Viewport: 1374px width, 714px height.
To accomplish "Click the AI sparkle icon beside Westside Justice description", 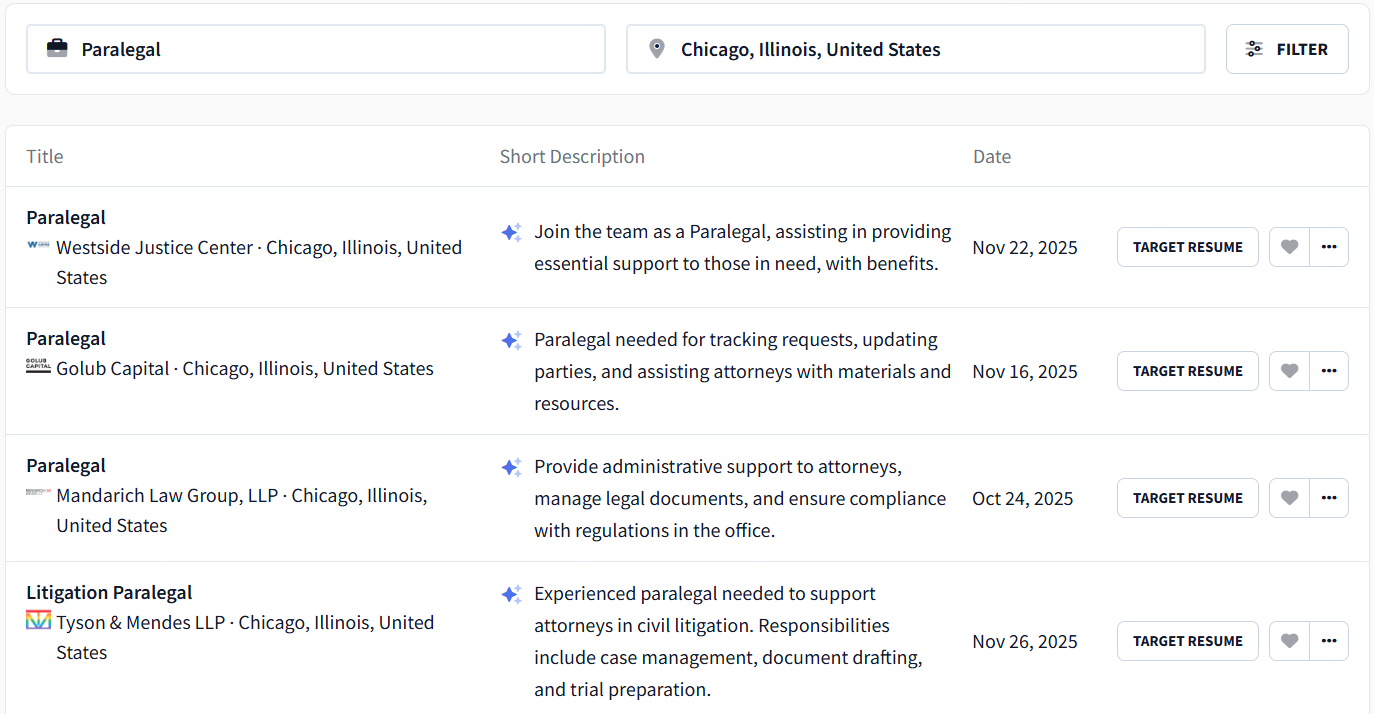I will [511, 232].
